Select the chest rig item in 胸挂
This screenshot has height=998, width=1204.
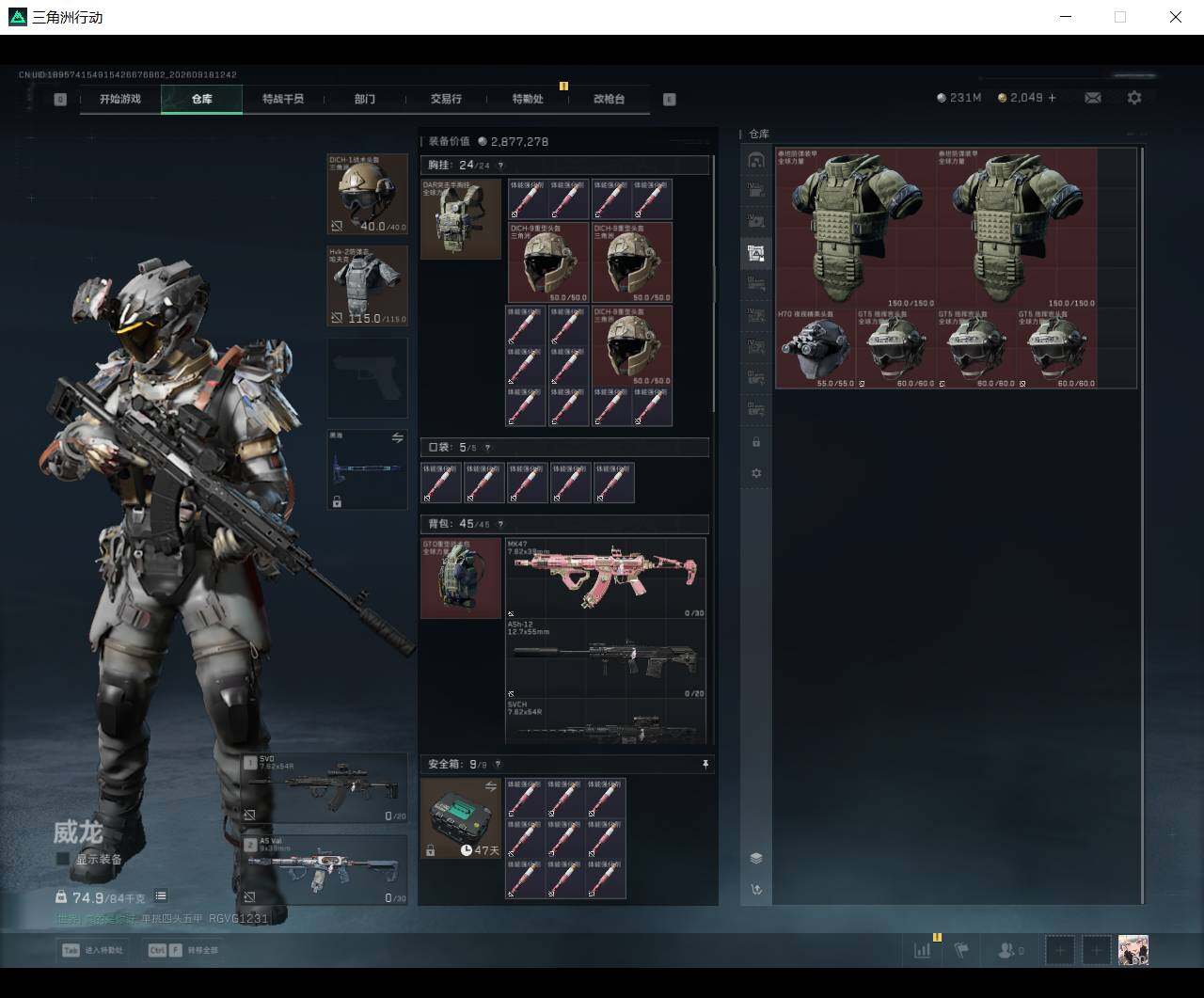(461, 219)
